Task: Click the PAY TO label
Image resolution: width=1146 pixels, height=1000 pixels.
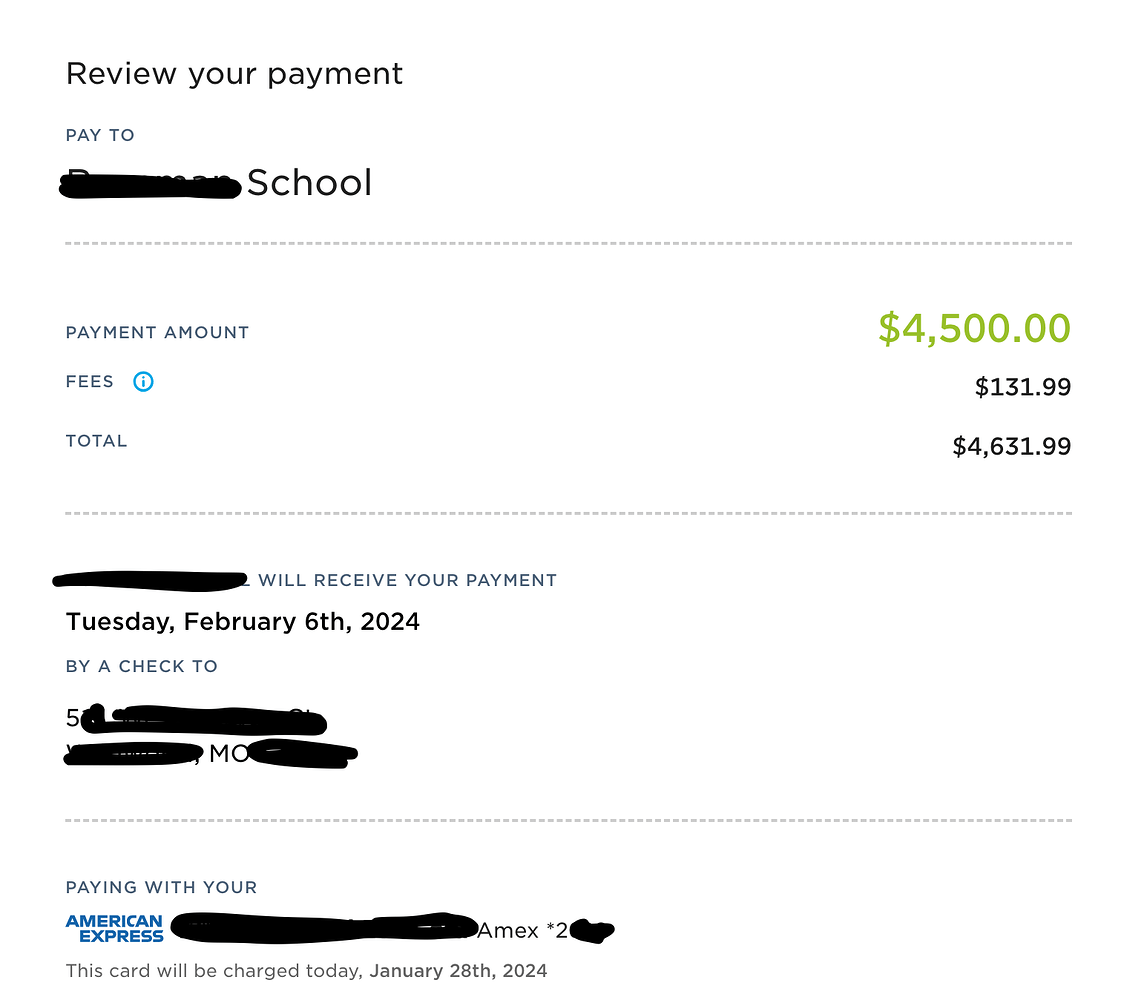Action: tap(100, 135)
